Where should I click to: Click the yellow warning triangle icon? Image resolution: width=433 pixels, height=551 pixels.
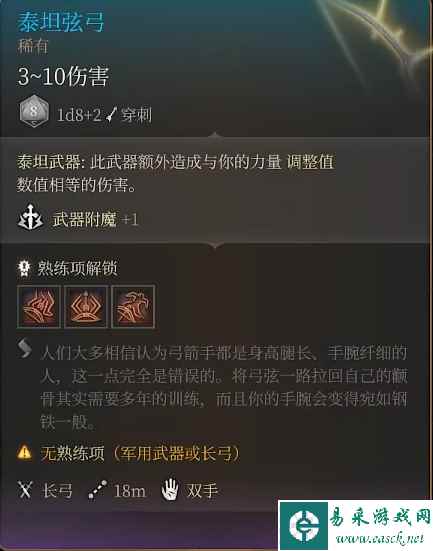coord(24,452)
